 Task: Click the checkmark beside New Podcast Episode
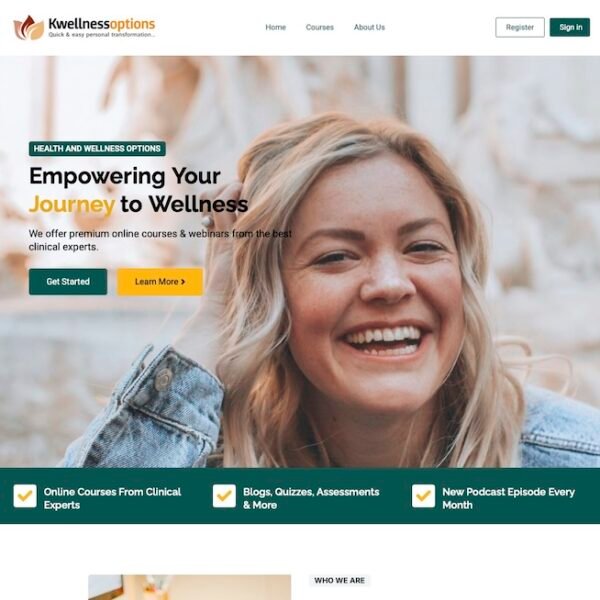click(x=423, y=496)
